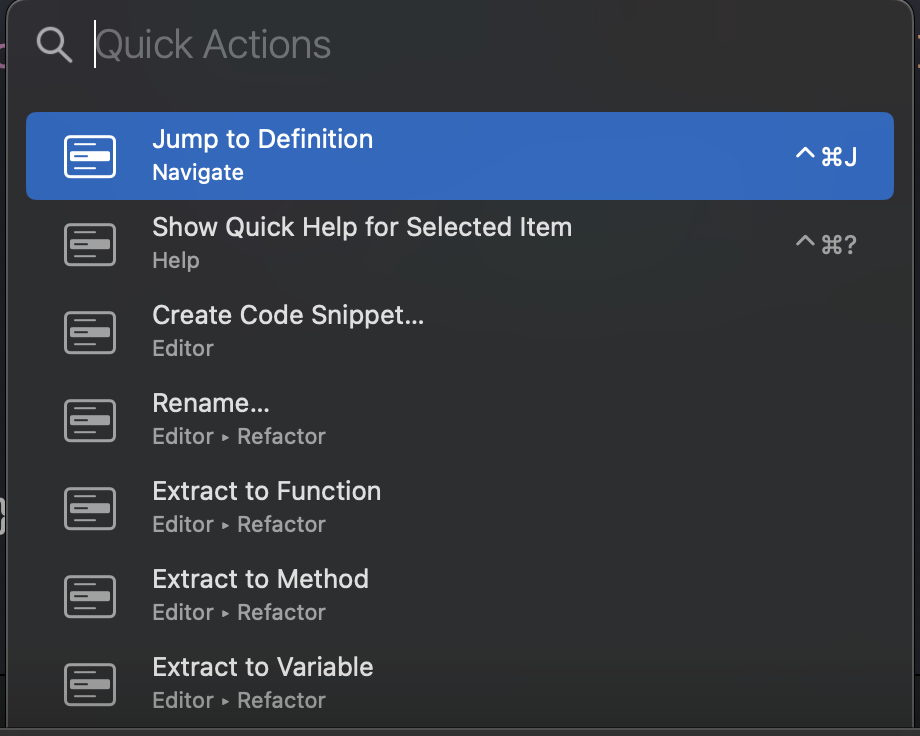This screenshot has width=920, height=736.
Task: Select the Jump to Definition action
Action: pyautogui.click(x=459, y=156)
